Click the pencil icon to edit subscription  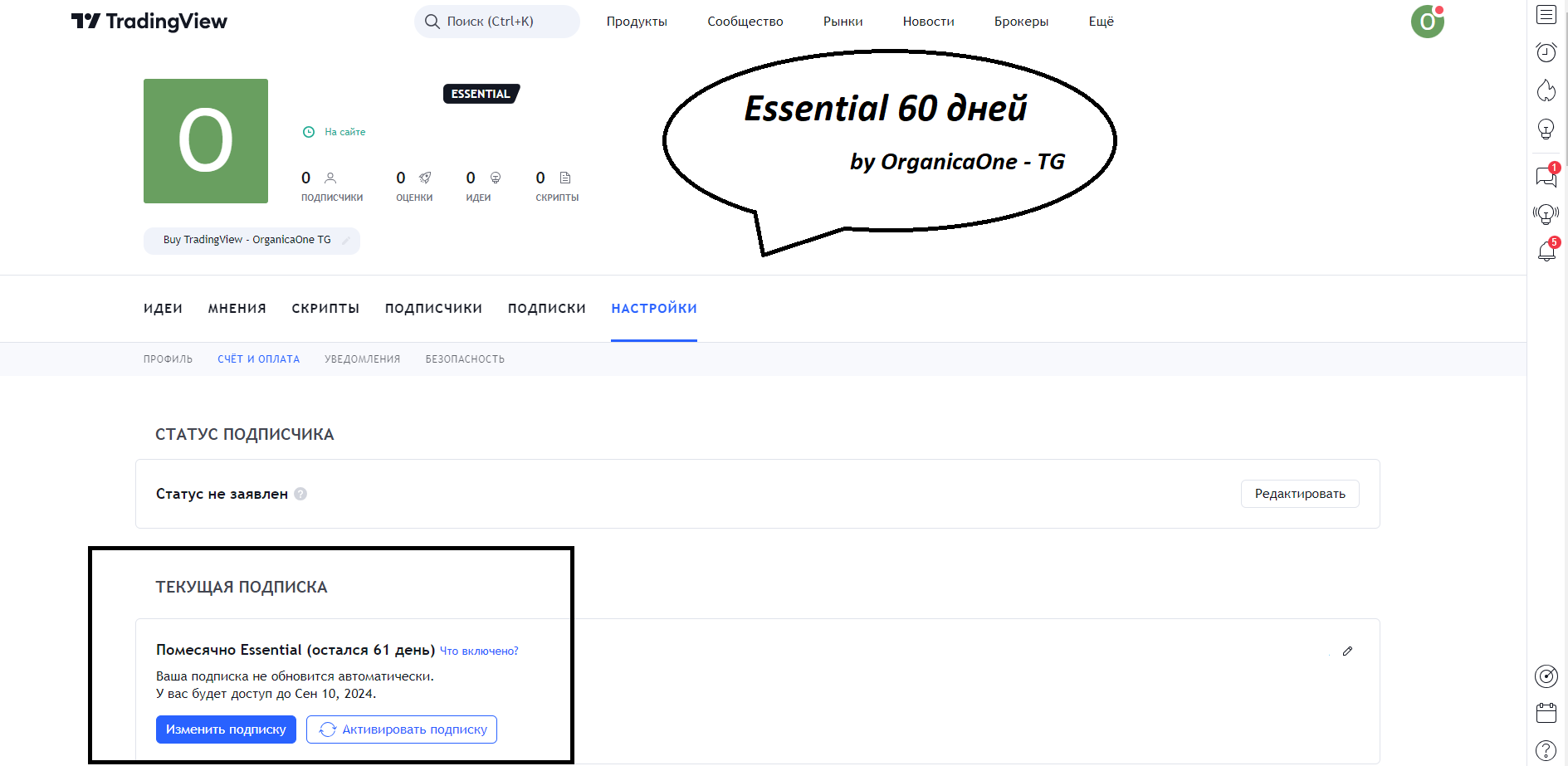pos(1347,651)
